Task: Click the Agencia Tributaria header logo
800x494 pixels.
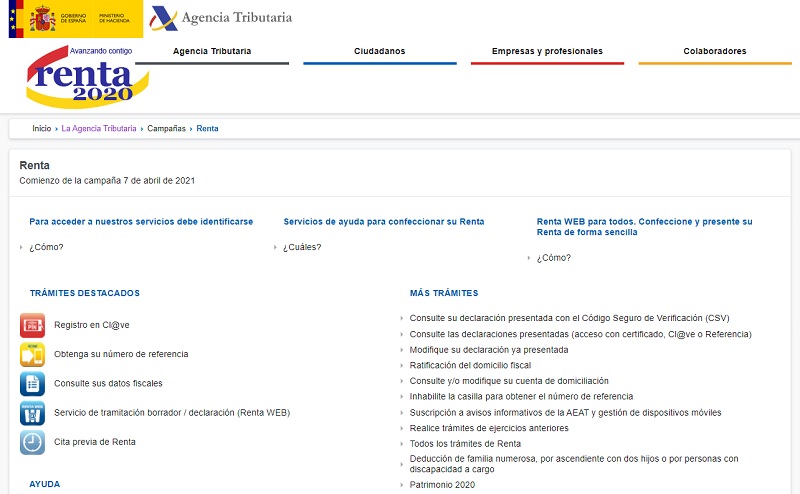Action: [x=220, y=18]
